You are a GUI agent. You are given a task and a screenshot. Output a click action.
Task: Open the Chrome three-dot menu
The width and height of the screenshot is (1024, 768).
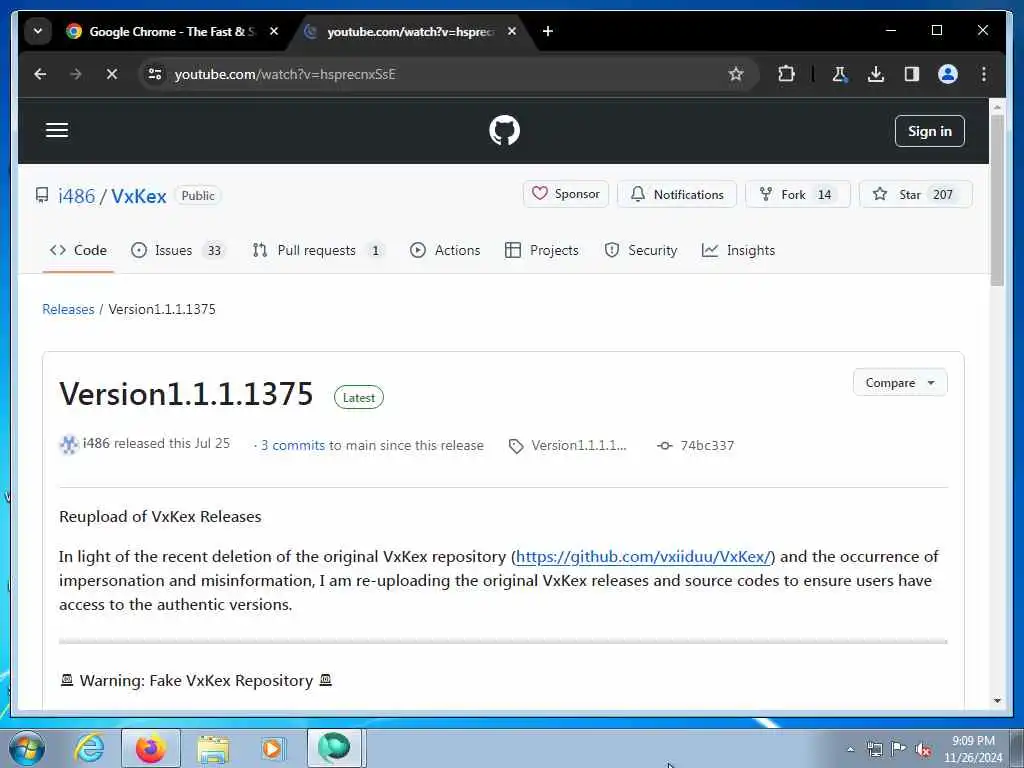coord(984,74)
